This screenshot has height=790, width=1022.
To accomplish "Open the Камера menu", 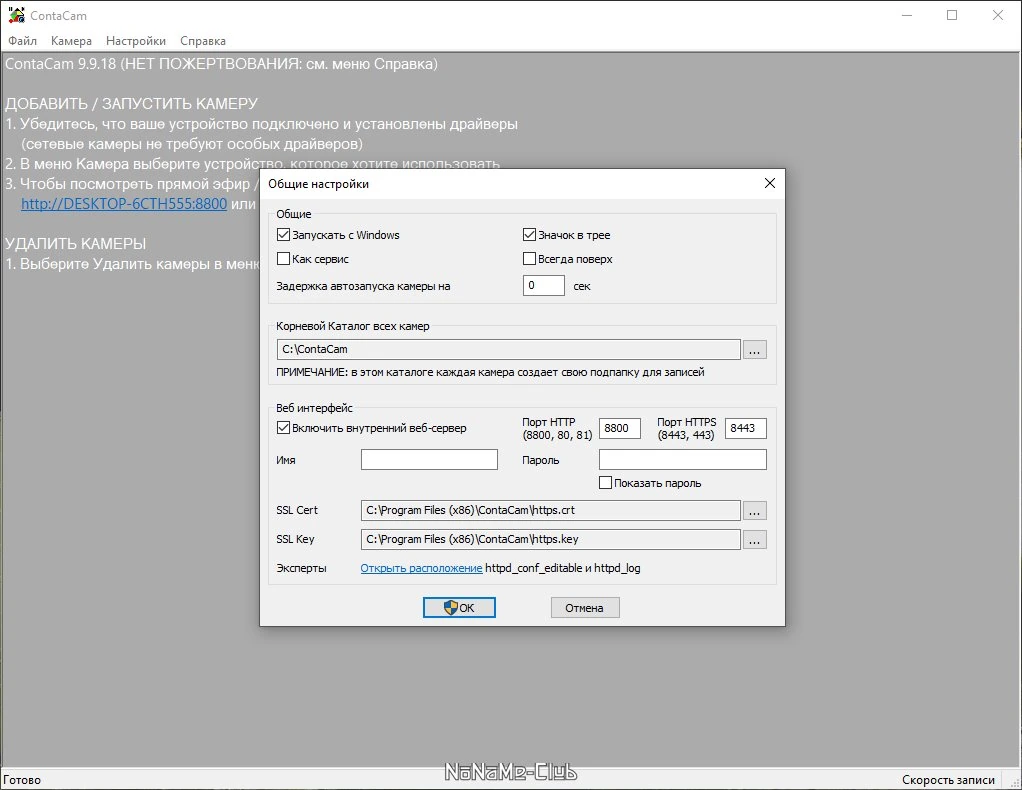I will 71,40.
